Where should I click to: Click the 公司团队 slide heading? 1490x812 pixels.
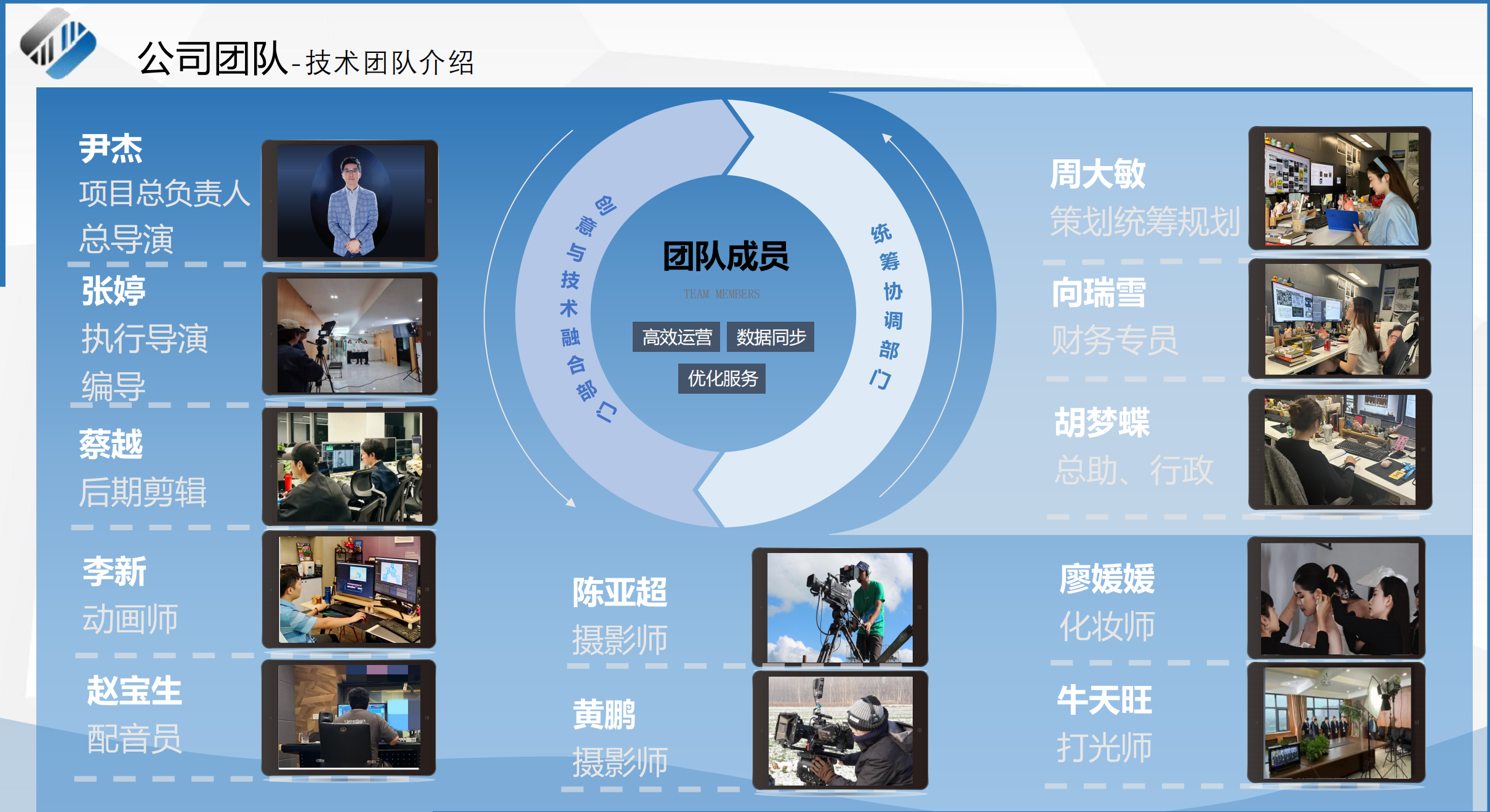point(212,59)
